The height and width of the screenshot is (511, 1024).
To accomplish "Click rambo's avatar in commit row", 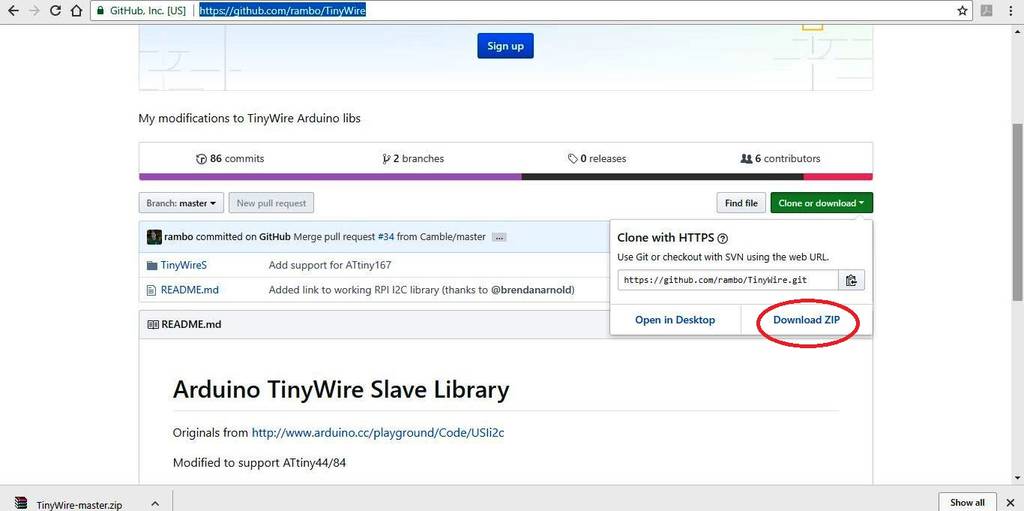I will [x=154, y=237].
